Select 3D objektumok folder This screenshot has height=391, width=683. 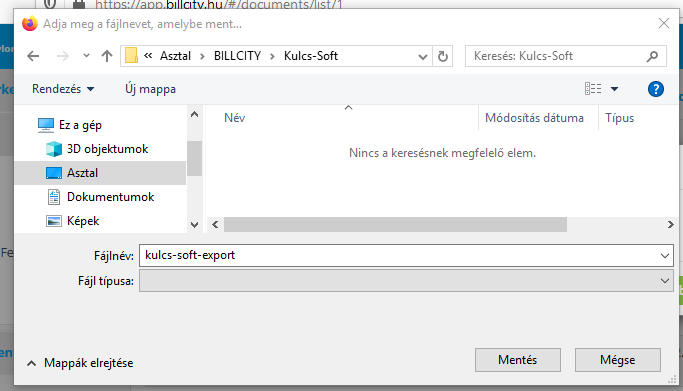click(108, 149)
